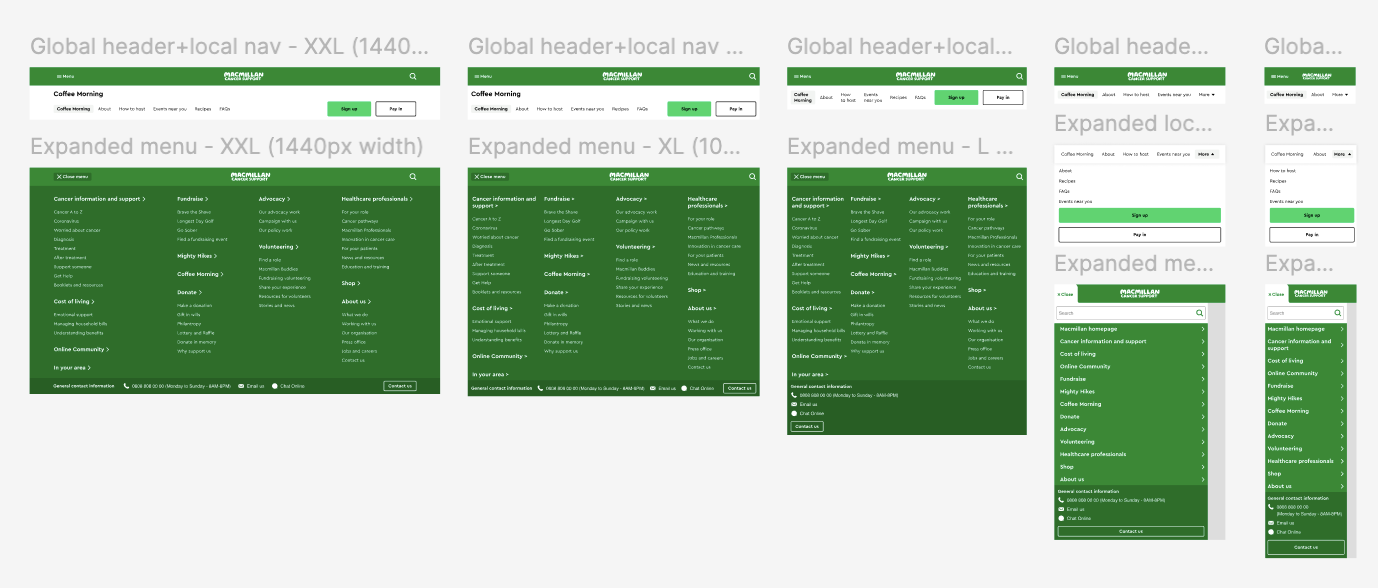Select the 'Expanded menu - XXL' frame label
Viewport: 1378px width, 588px height.
(x=227, y=147)
